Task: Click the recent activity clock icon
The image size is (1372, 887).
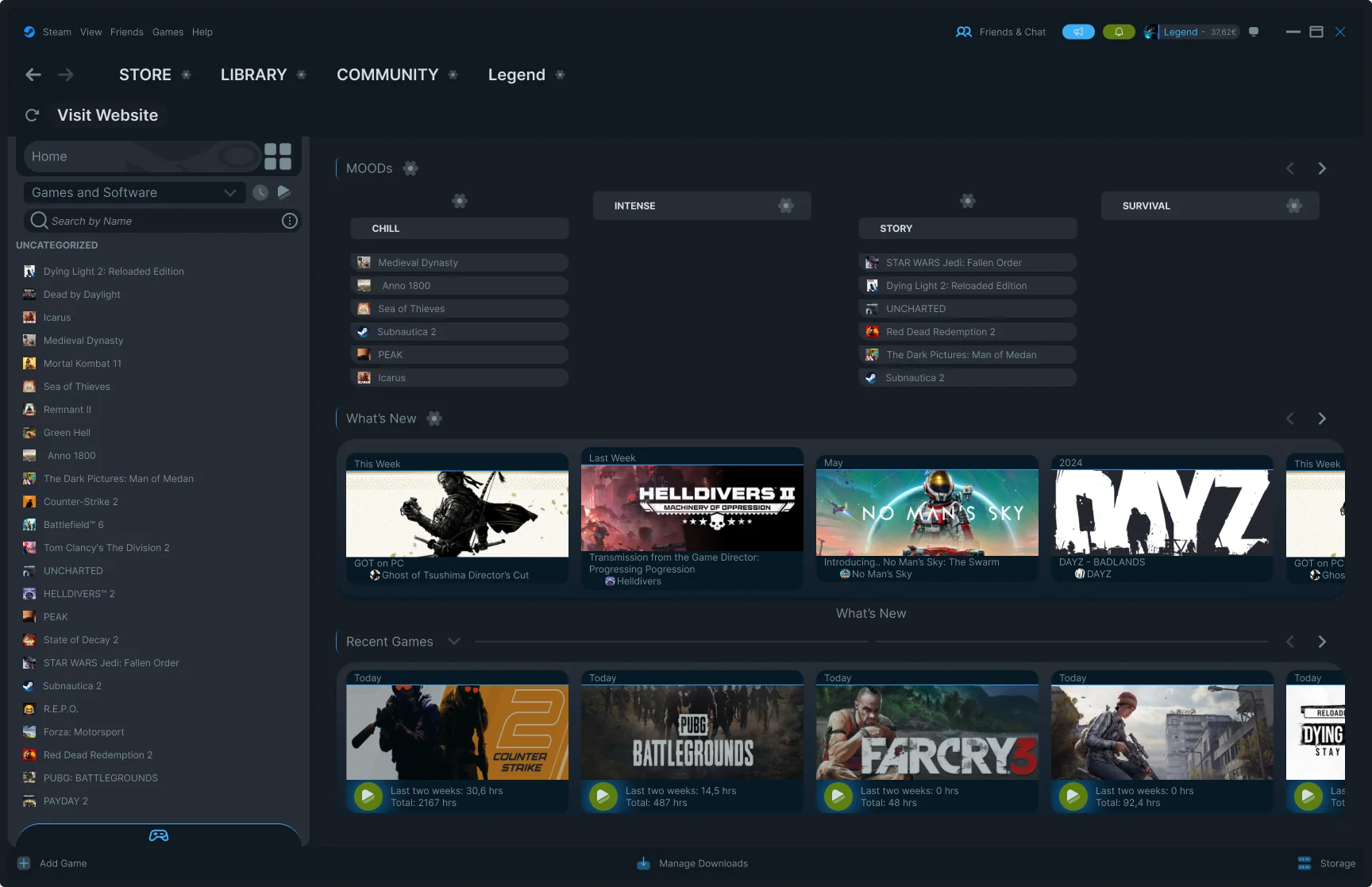Action: (260, 192)
